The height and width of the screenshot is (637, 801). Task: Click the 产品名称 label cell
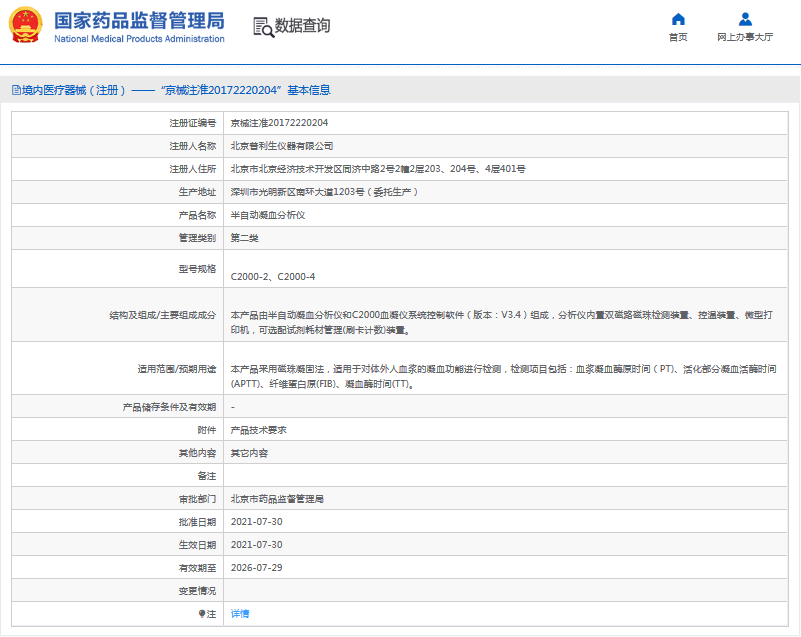pyautogui.click(x=117, y=215)
